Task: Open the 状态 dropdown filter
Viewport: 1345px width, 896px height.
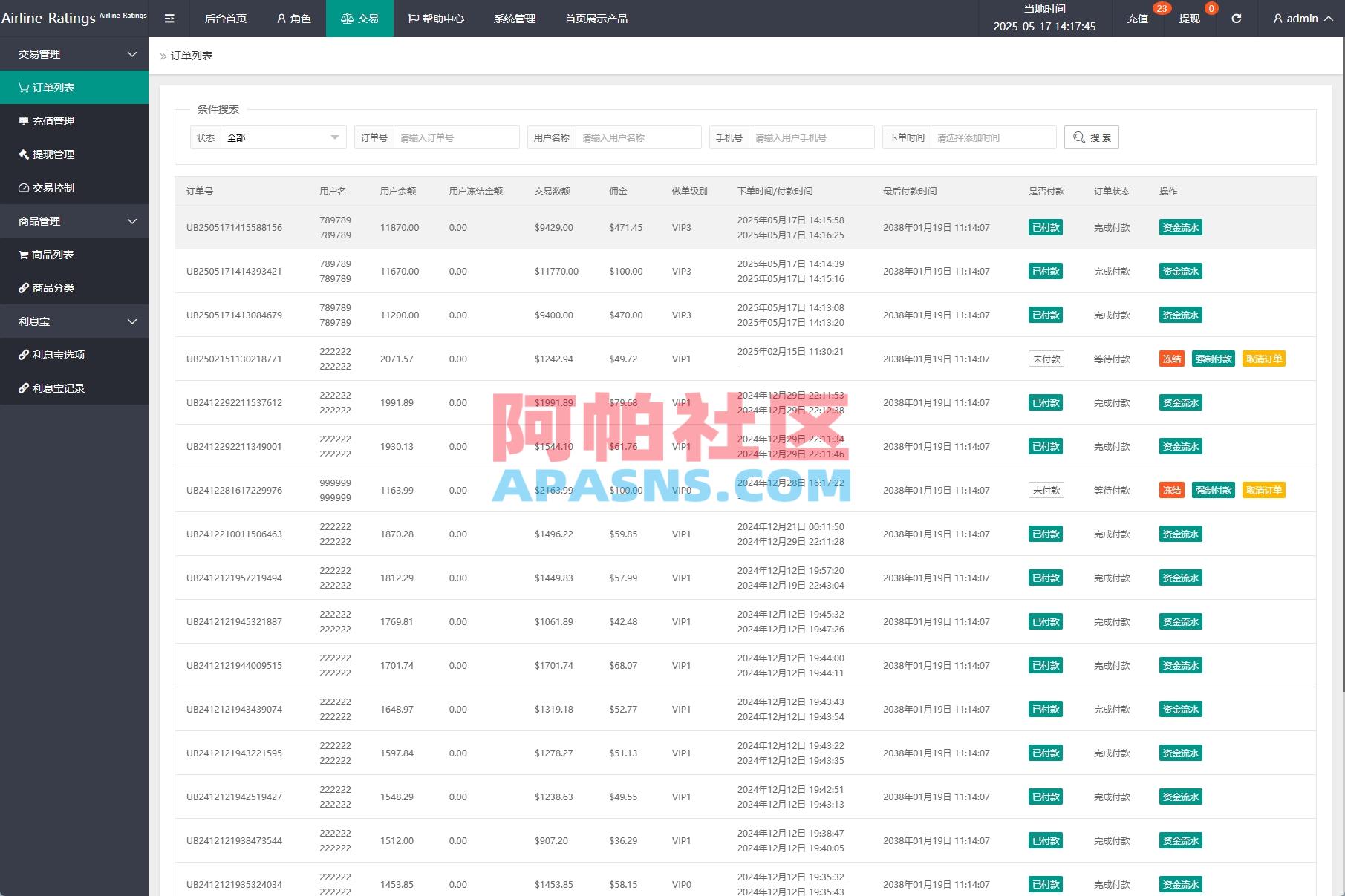Action: 283,137
